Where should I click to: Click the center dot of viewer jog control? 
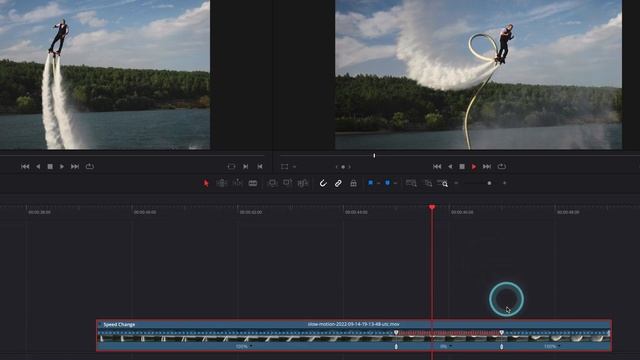coord(343,167)
